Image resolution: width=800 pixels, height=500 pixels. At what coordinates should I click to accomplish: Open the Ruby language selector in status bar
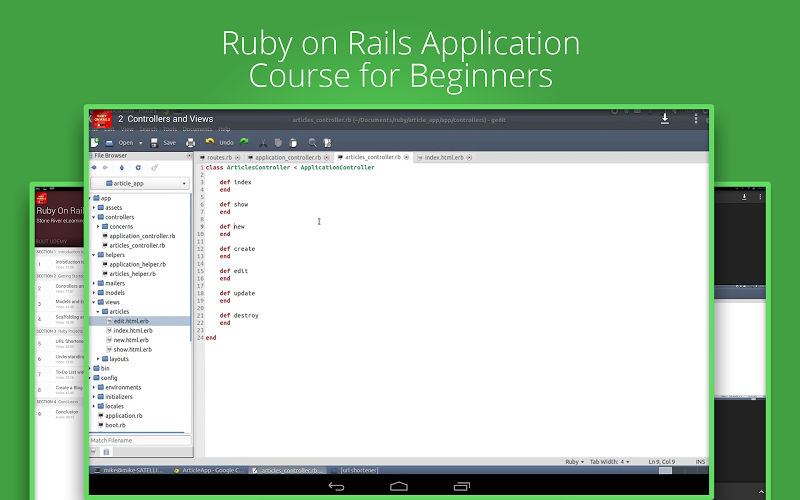[x=575, y=462]
